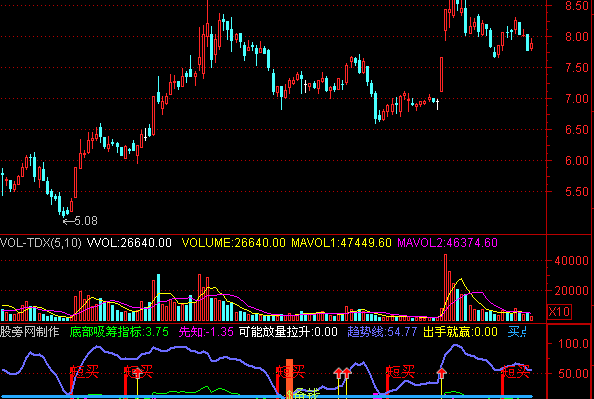Select the MAVOL1:47449.60 moving average label
Screen dimensions: 594x399
click(341, 243)
